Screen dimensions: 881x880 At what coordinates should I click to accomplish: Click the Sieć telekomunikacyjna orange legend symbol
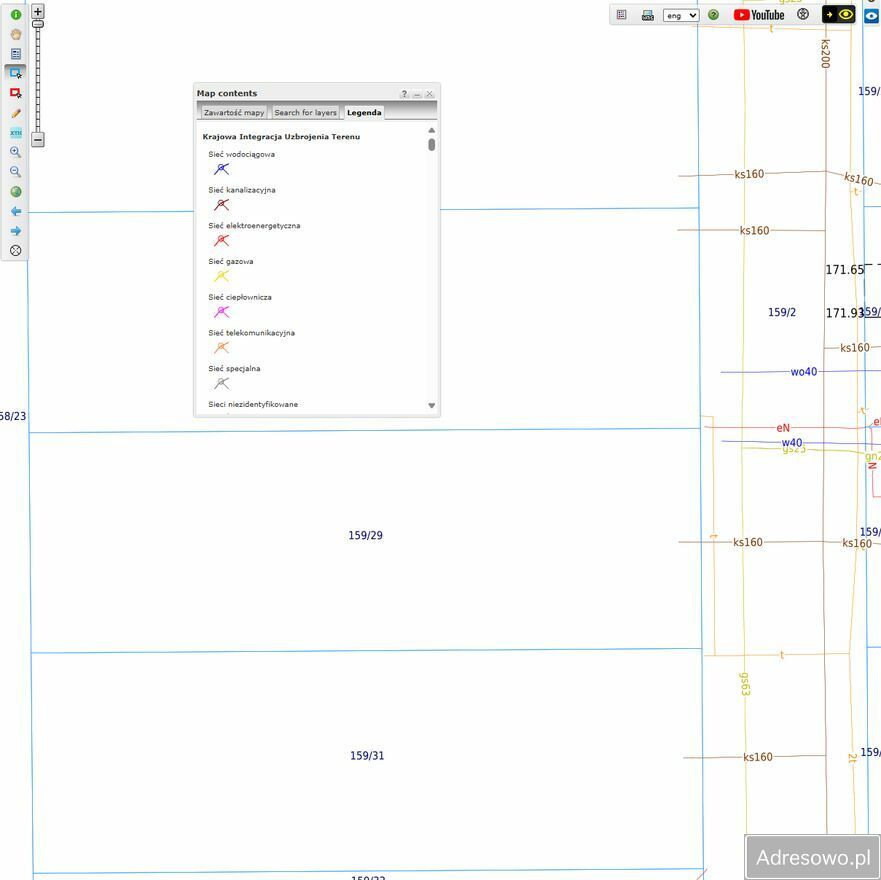[x=221, y=347]
